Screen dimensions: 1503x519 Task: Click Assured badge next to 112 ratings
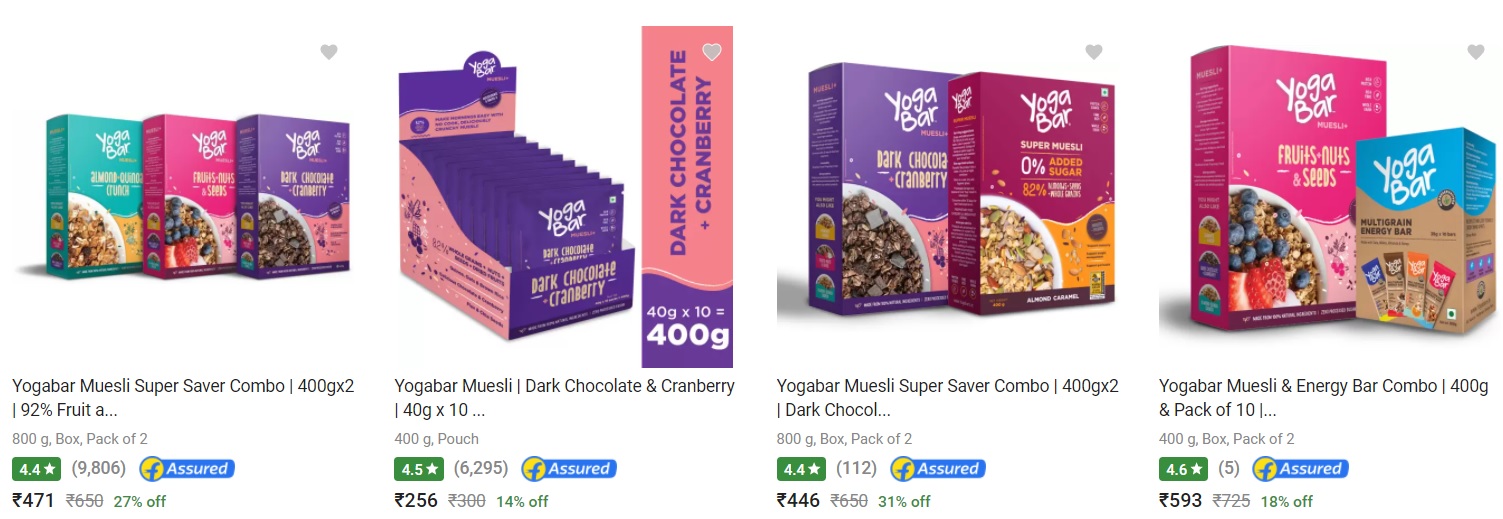tap(938, 468)
